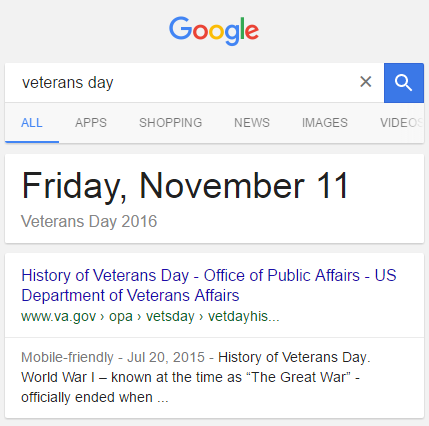The image size is (429, 426).
Task: Select the ALL results tab
Action: [x=32, y=123]
